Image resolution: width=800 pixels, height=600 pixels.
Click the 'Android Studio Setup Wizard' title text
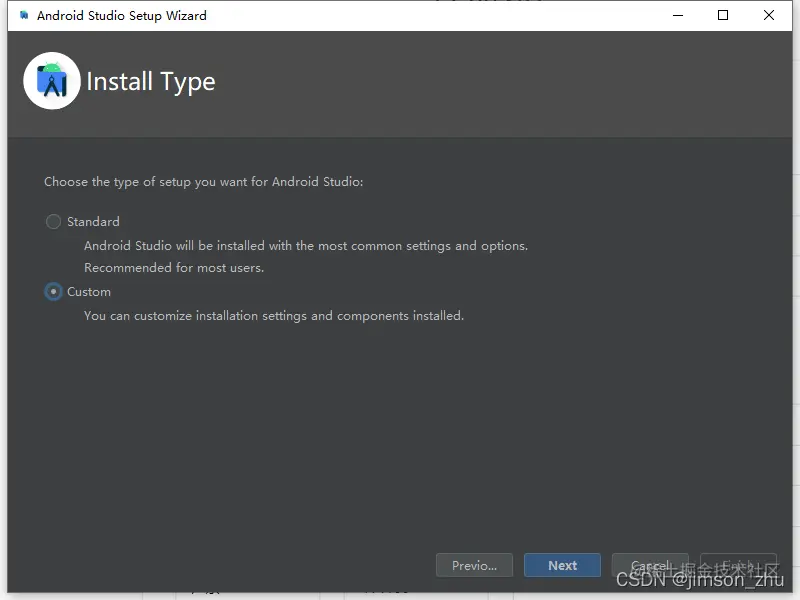click(x=122, y=16)
